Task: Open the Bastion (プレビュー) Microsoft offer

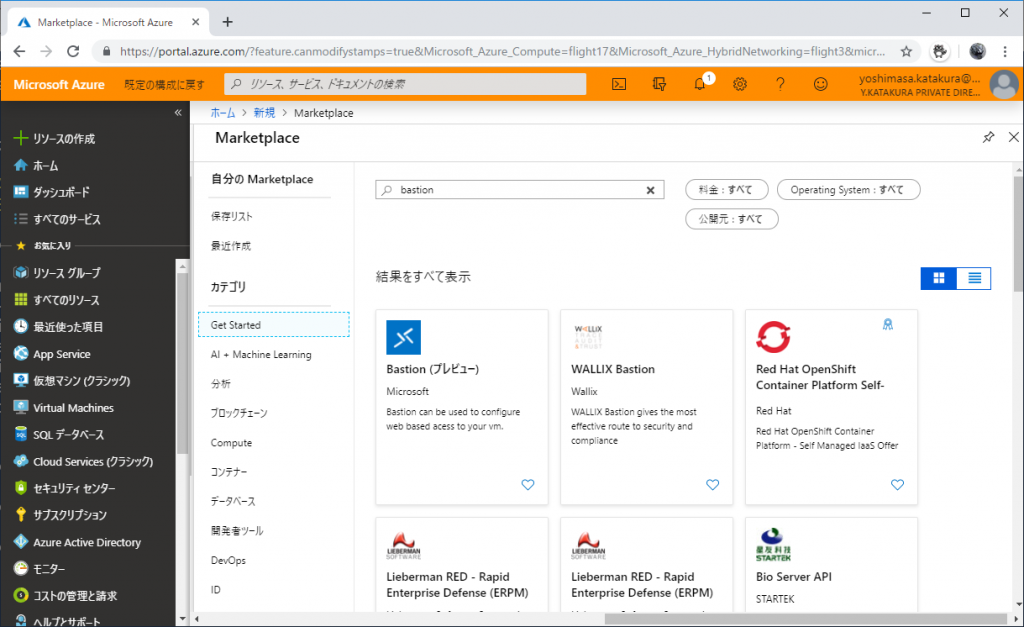Action: pyautogui.click(x=462, y=407)
